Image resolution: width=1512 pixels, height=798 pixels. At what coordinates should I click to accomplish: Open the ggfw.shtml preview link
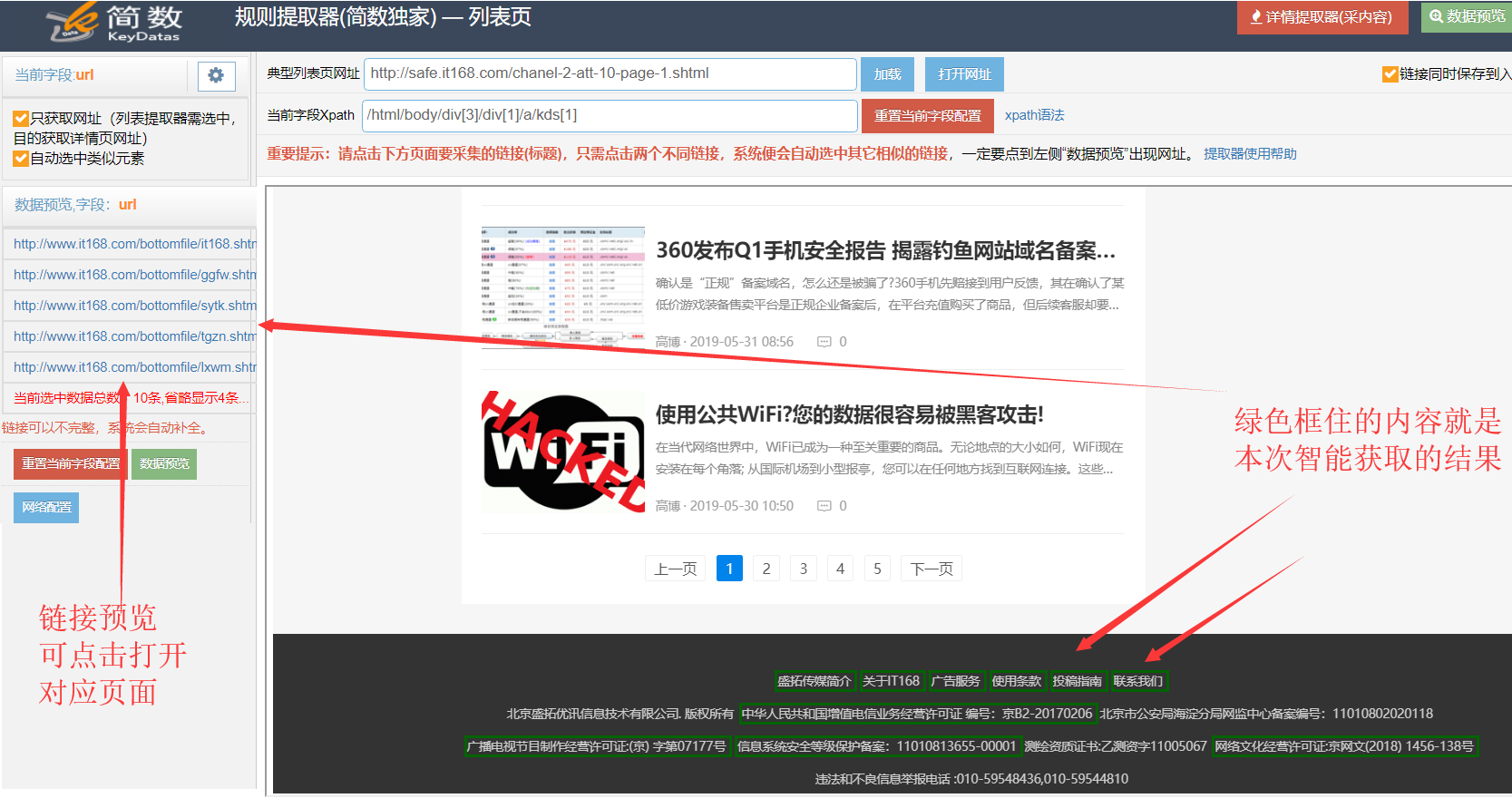(x=134, y=275)
